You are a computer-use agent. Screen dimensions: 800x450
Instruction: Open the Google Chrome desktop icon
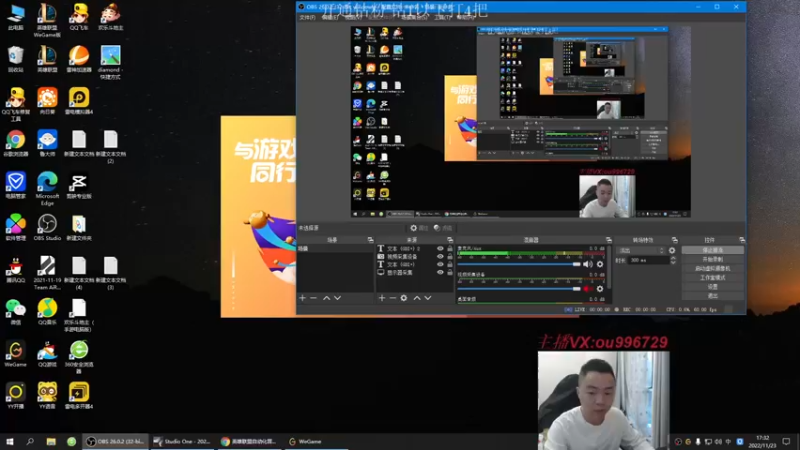coord(15,143)
